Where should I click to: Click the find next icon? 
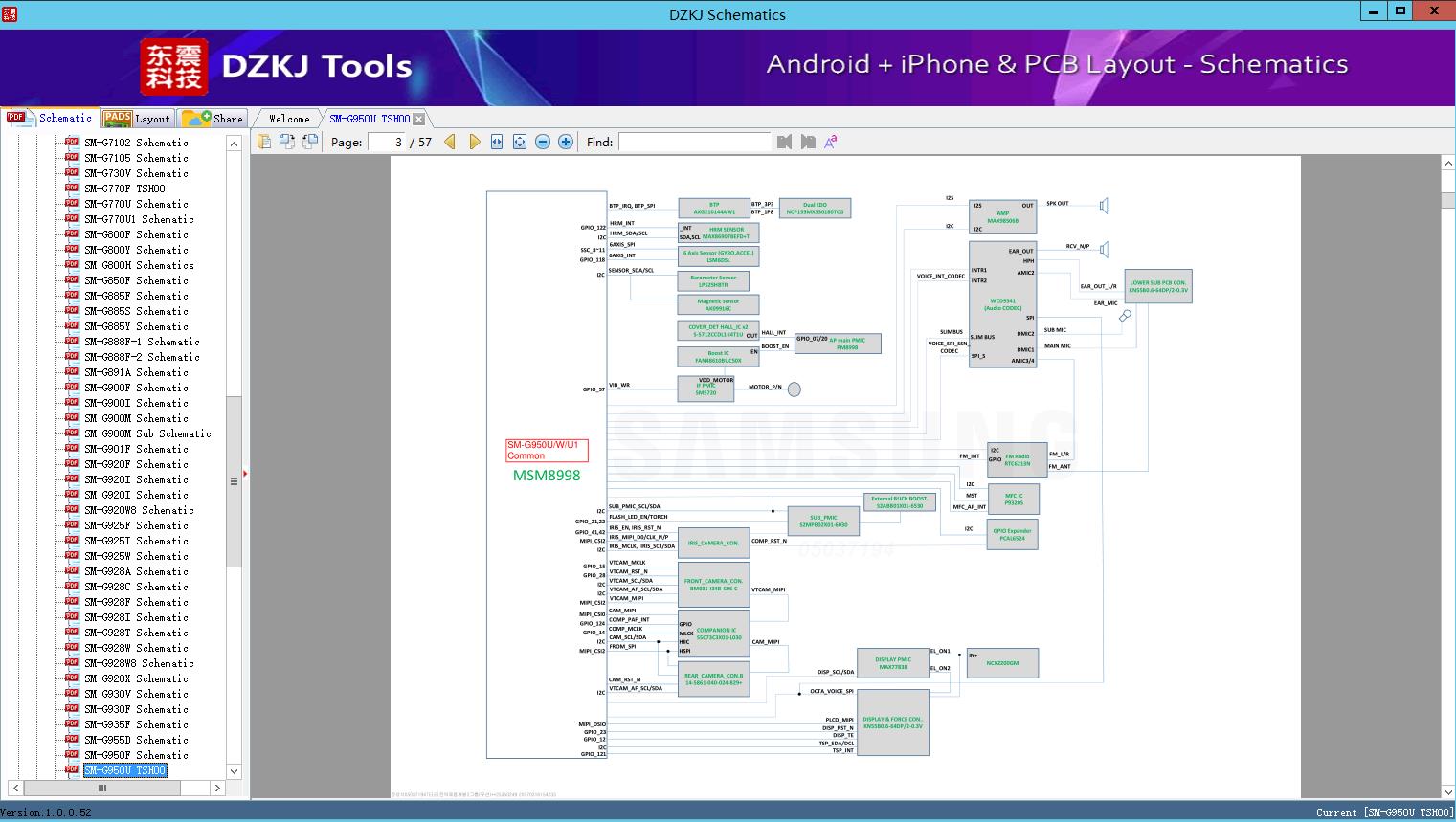point(808,142)
